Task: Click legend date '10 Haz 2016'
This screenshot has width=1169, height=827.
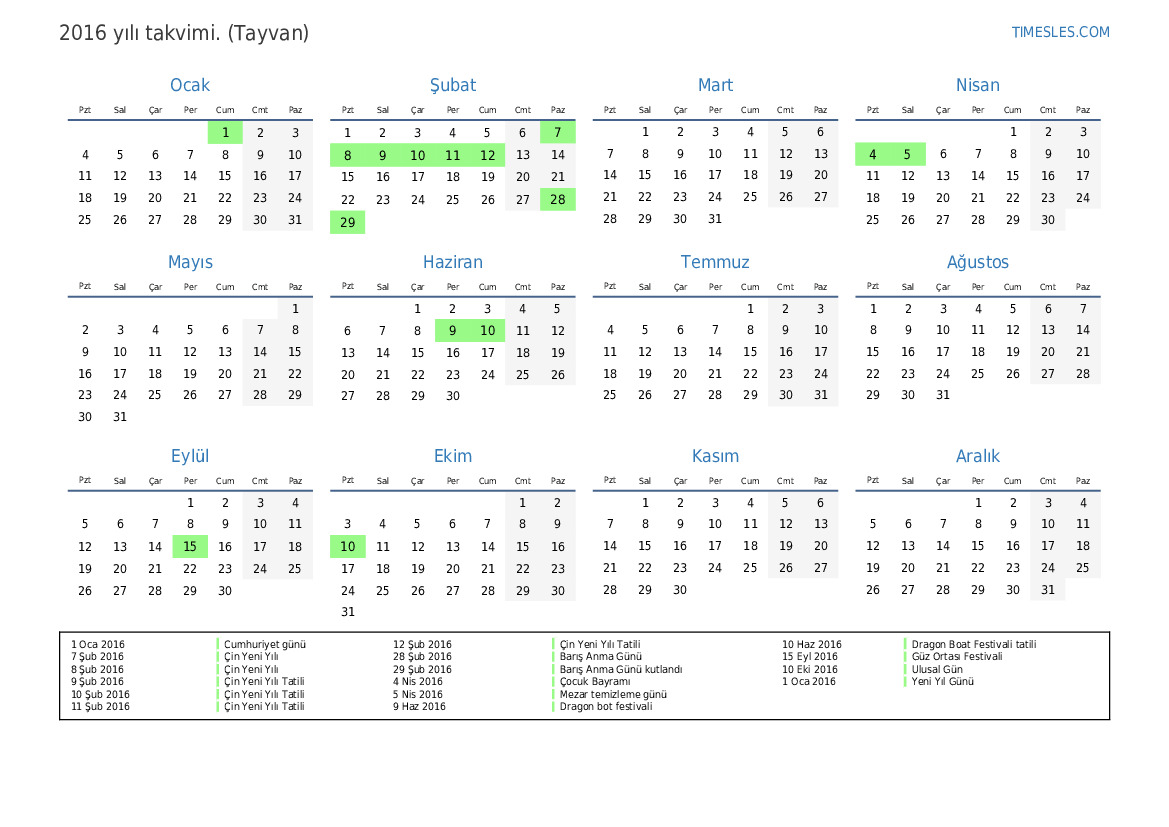Action: [811, 644]
